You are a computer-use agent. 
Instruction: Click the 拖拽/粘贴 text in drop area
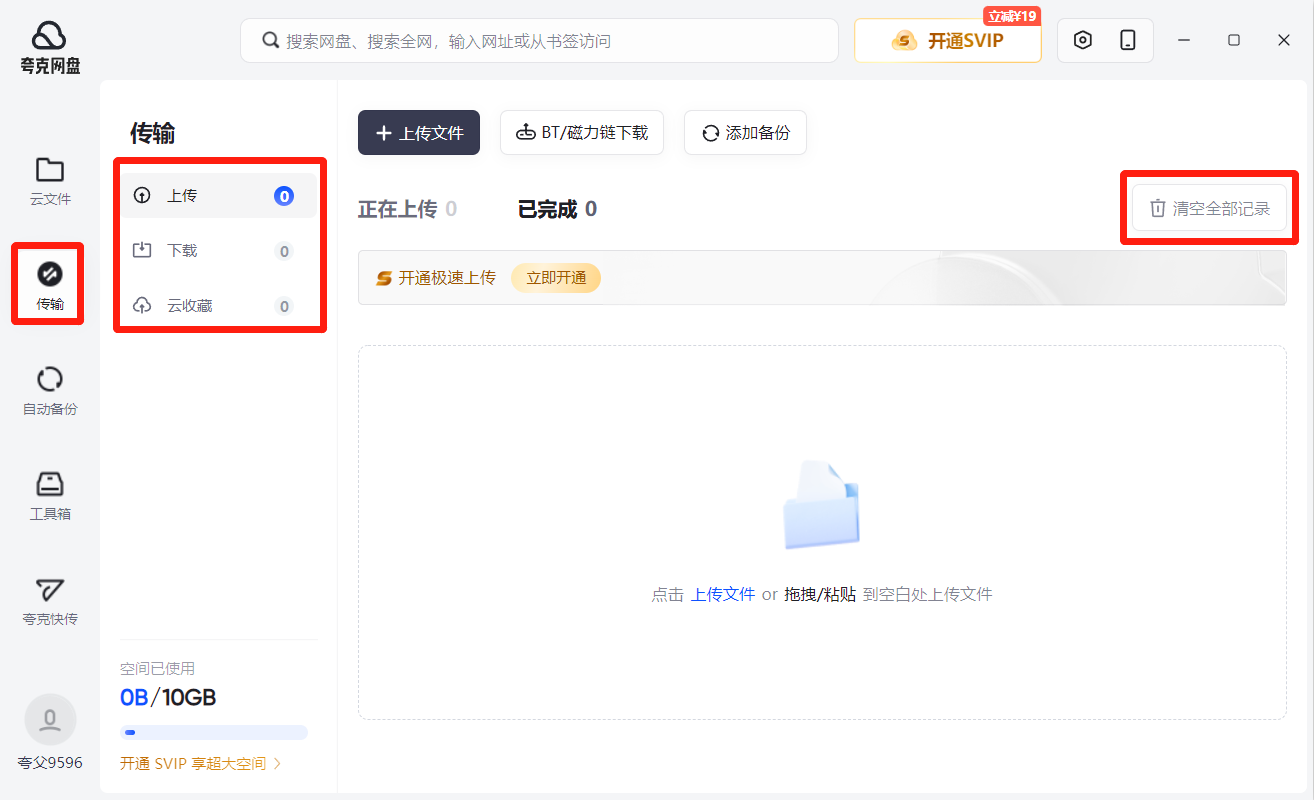coord(820,594)
